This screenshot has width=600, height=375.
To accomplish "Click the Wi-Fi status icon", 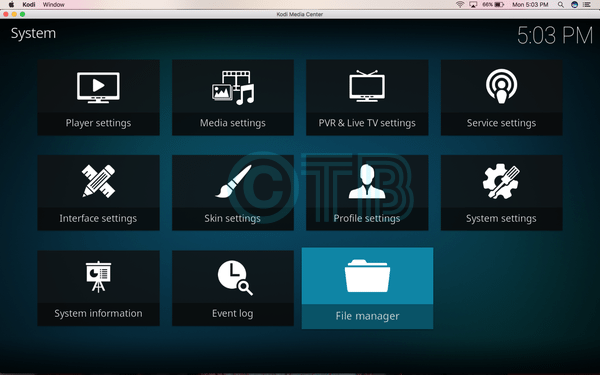I will (460, 5).
